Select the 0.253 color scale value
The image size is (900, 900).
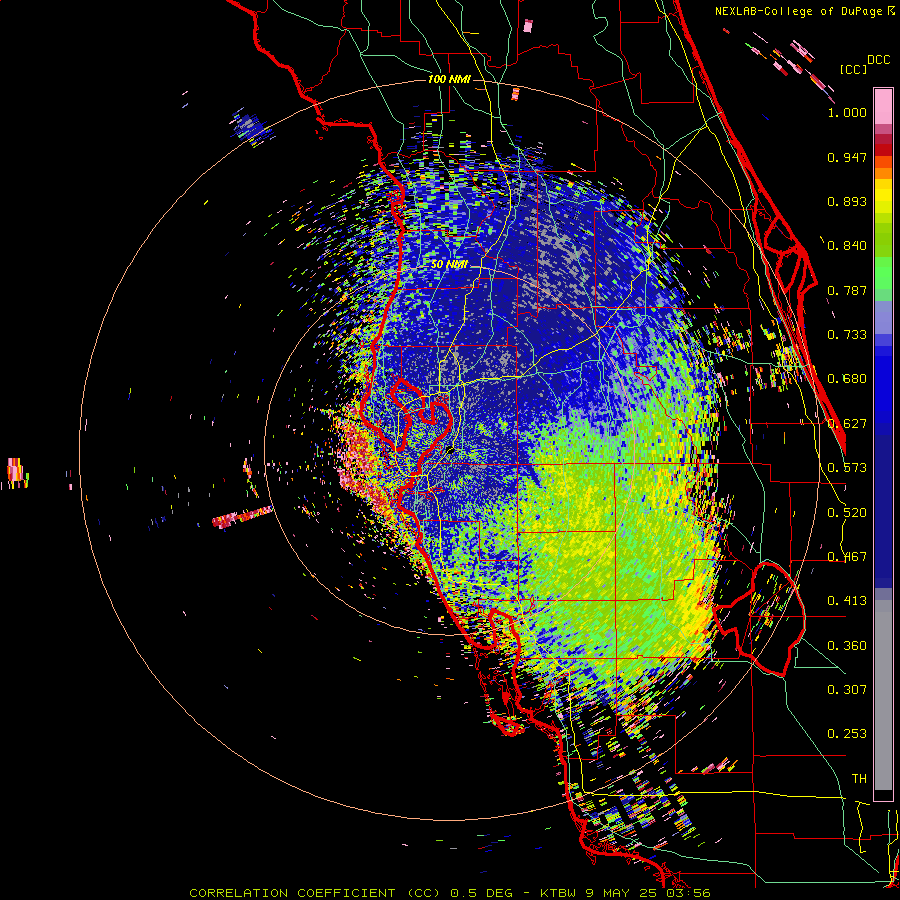847,734
